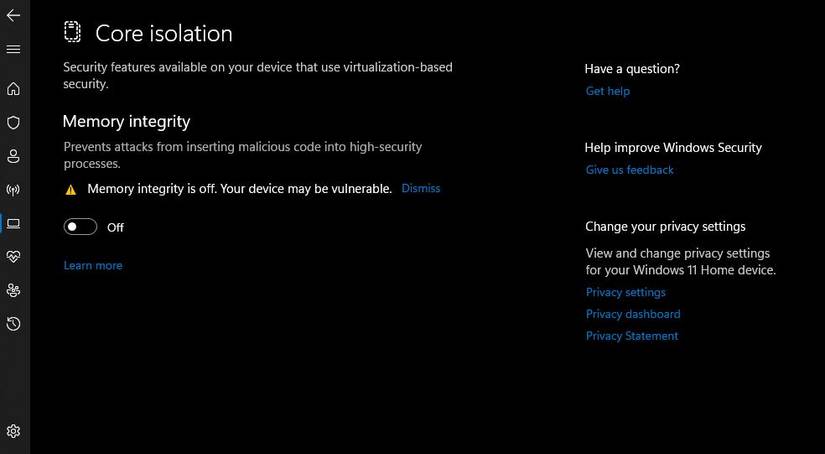Open Firewall & network protection icon
The height and width of the screenshot is (454, 825).
pos(13,189)
